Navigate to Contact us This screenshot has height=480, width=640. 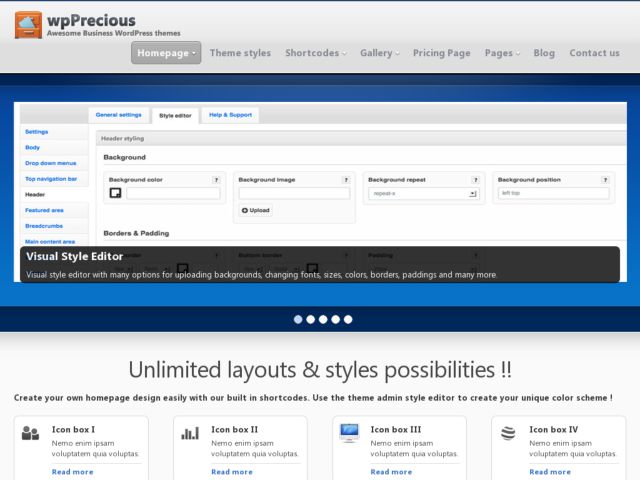[595, 53]
